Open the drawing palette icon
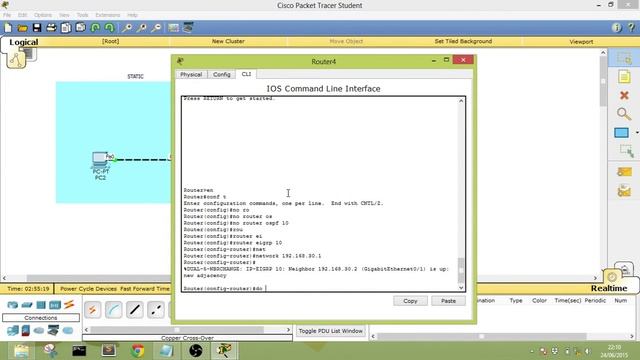Screen dimensions: 640x360 coord(173,28)
